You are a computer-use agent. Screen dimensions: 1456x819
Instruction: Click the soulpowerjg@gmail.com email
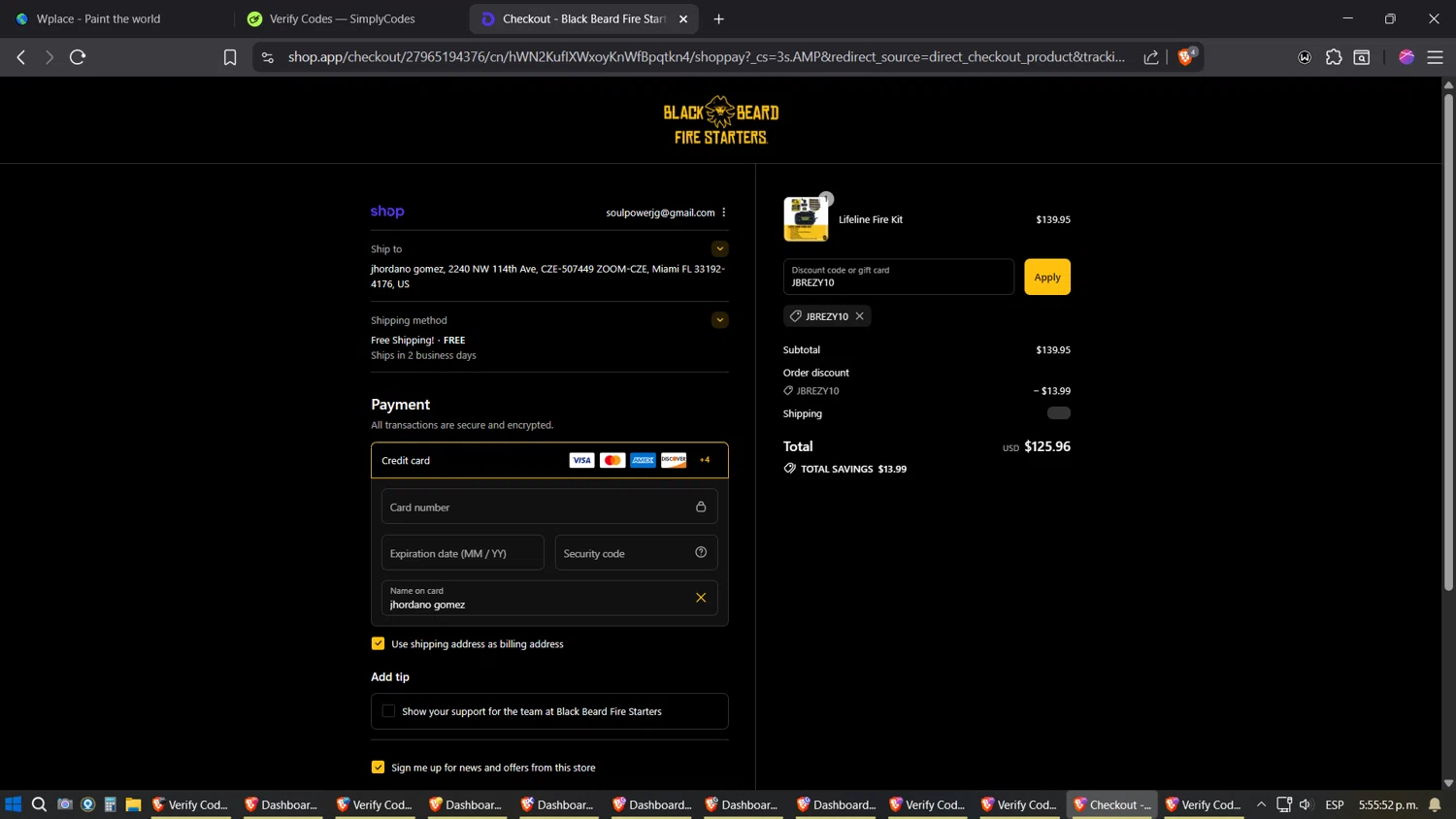point(660,213)
